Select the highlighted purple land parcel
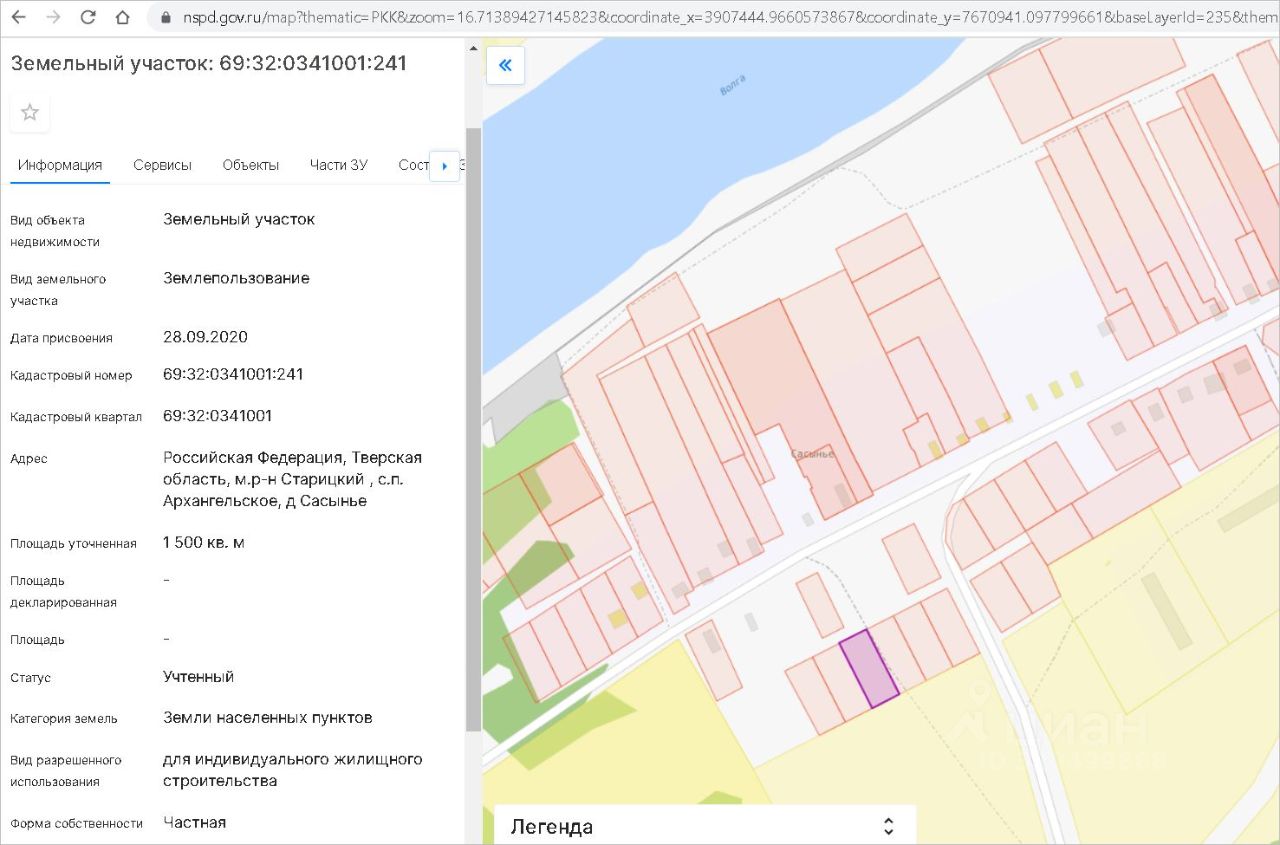 click(x=868, y=670)
